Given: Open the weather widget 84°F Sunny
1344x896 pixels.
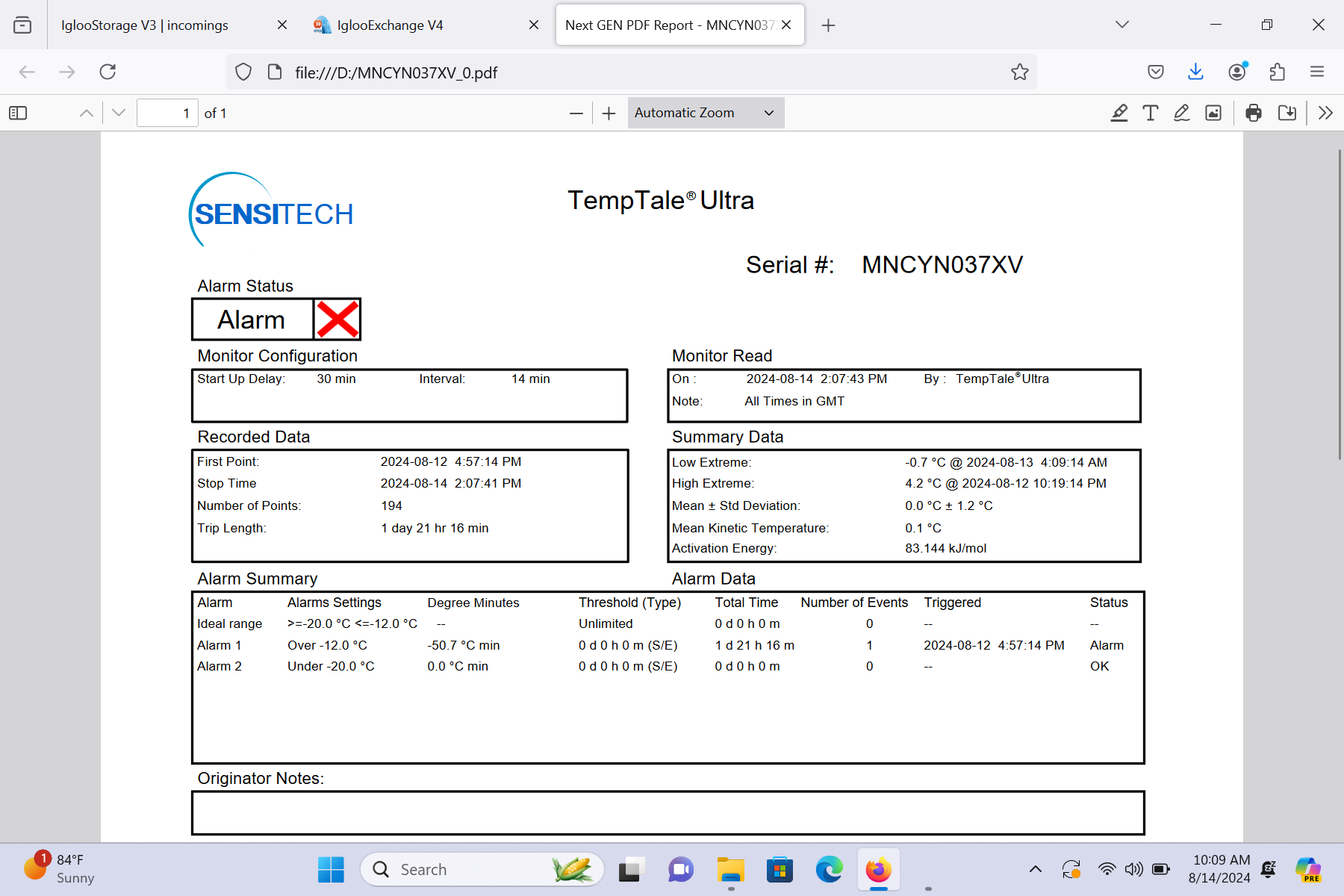Looking at the screenshot, I should (60, 869).
